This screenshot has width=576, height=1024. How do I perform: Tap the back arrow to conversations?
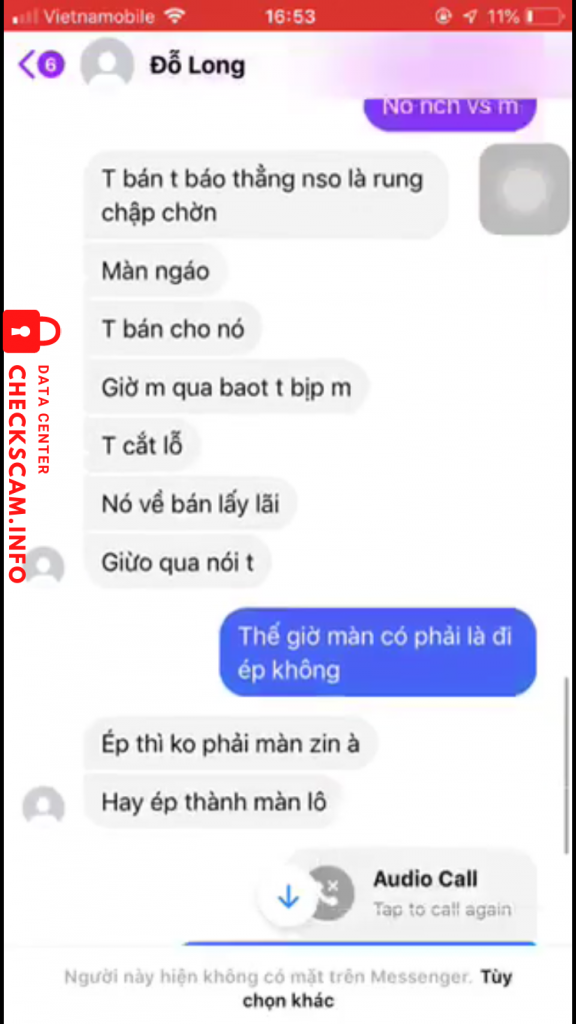(x=27, y=65)
